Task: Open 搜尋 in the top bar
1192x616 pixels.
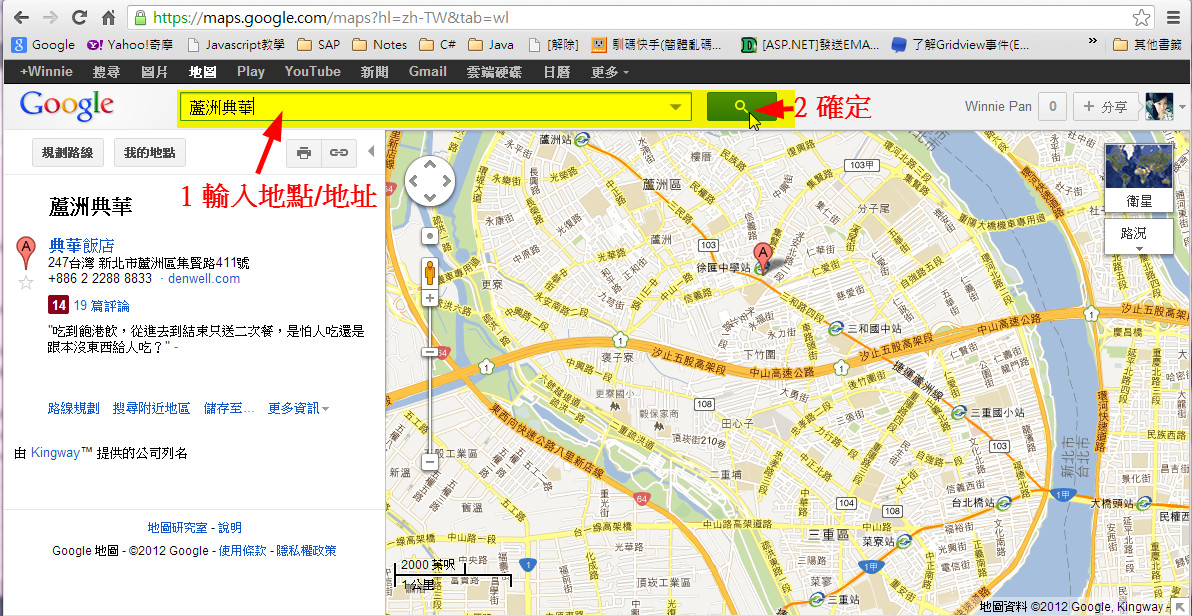Action: point(106,71)
